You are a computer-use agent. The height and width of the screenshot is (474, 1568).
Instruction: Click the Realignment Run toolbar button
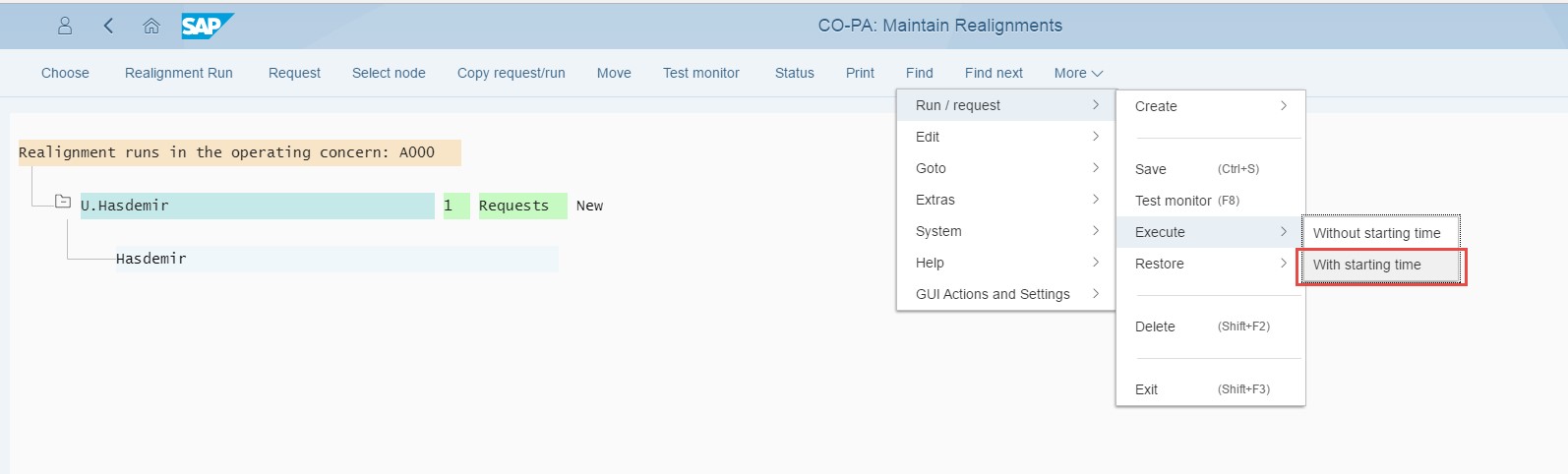pos(179,73)
